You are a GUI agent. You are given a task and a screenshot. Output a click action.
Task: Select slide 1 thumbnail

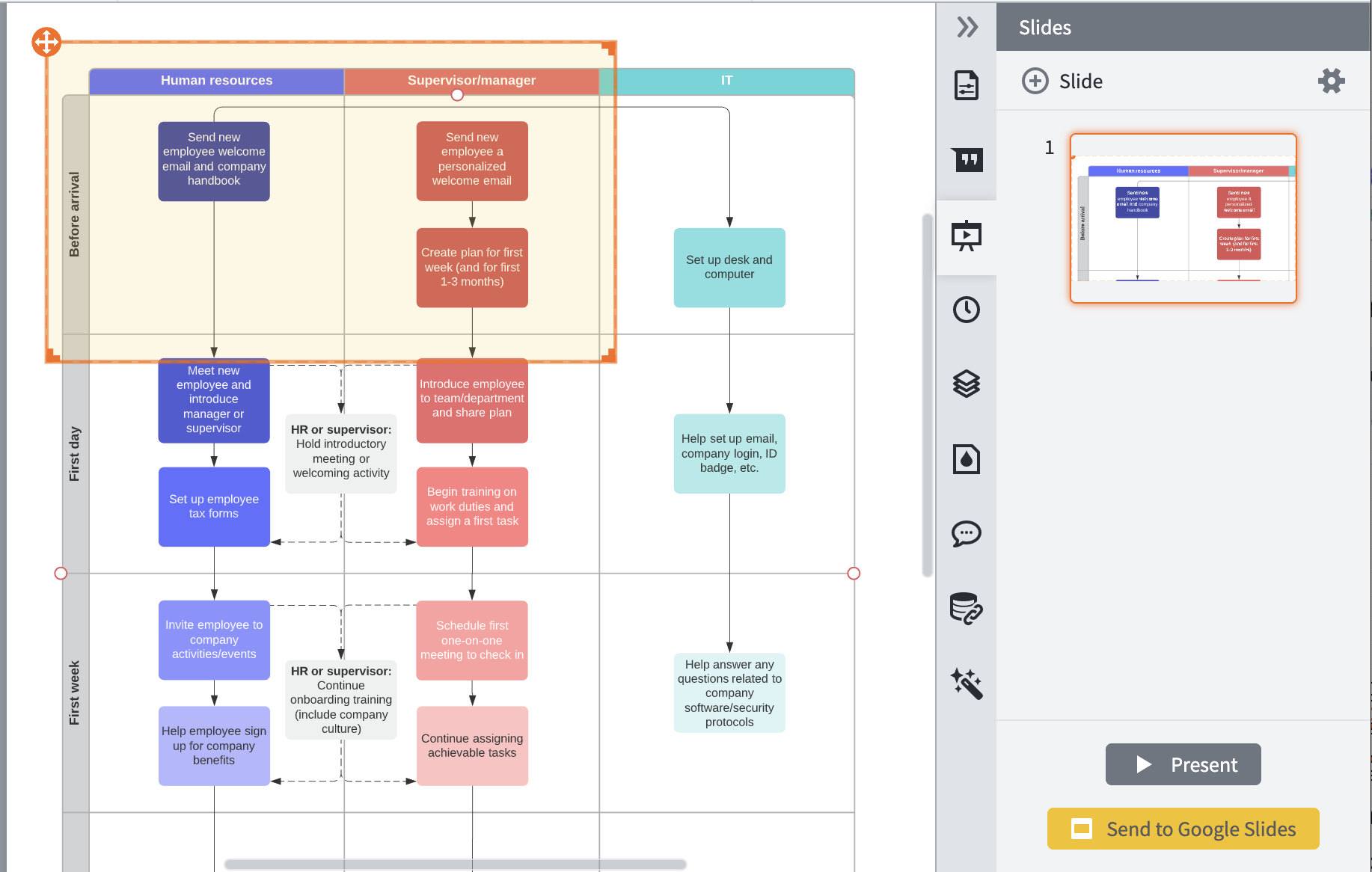pos(1183,218)
